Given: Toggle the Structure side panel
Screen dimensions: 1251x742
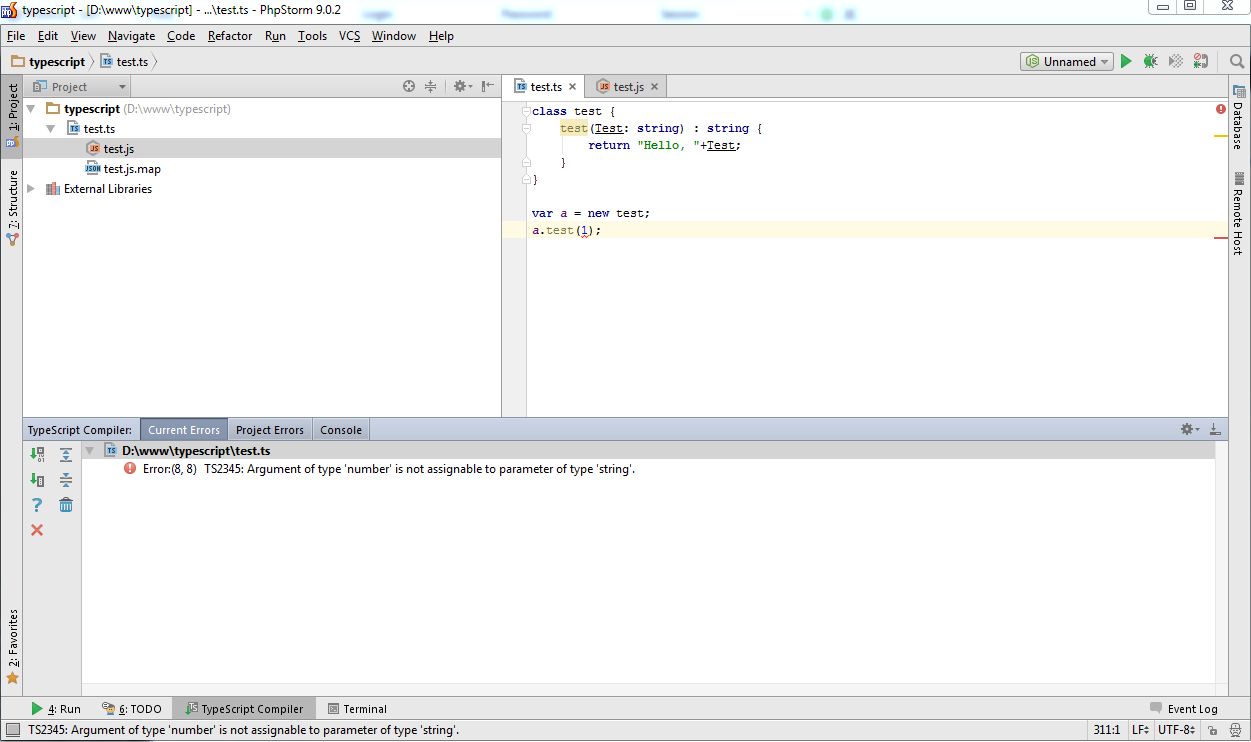Looking at the screenshot, I should 13,205.
